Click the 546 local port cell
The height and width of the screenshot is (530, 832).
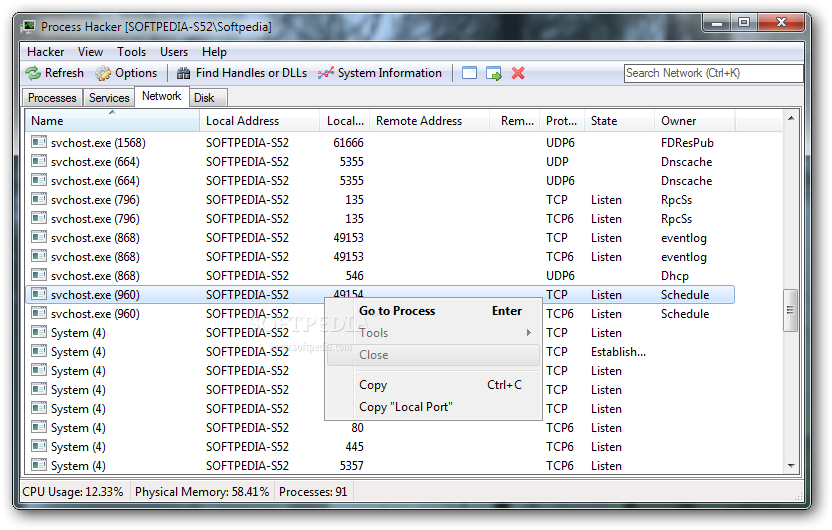pos(354,276)
